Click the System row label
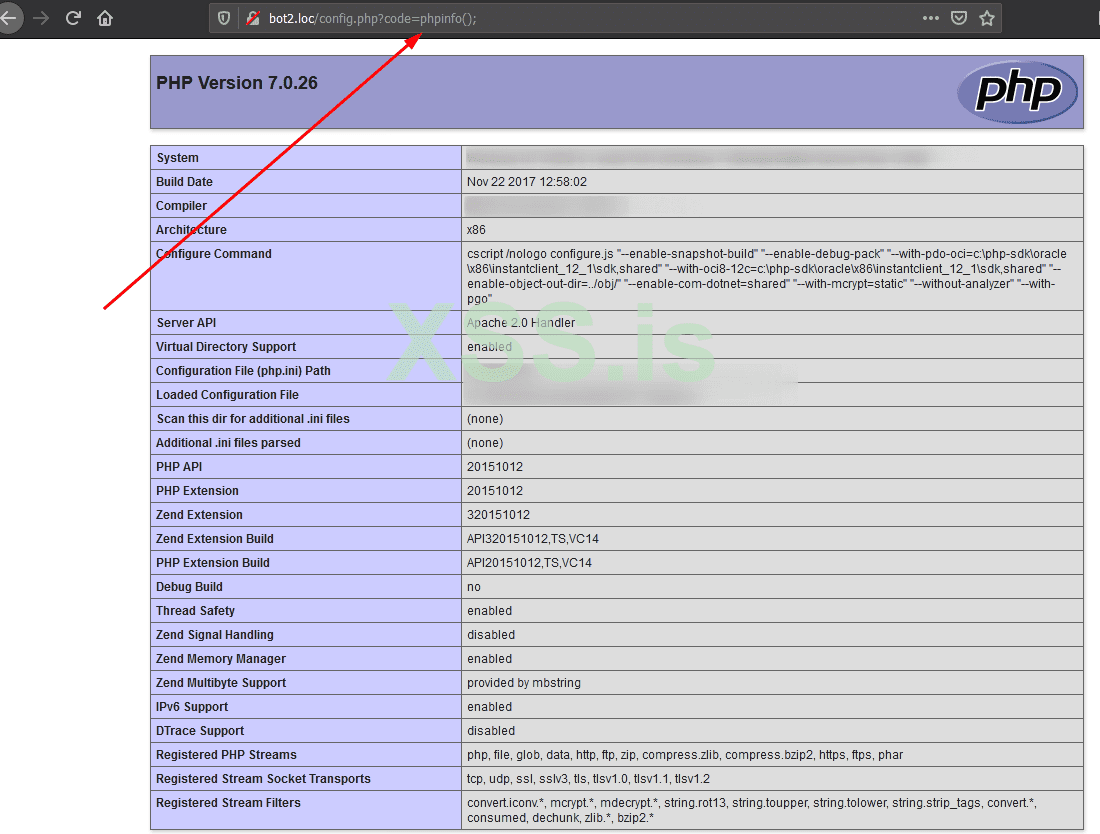This screenshot has height=834, width=1100. pyautogui.click(x=177, y=158)
